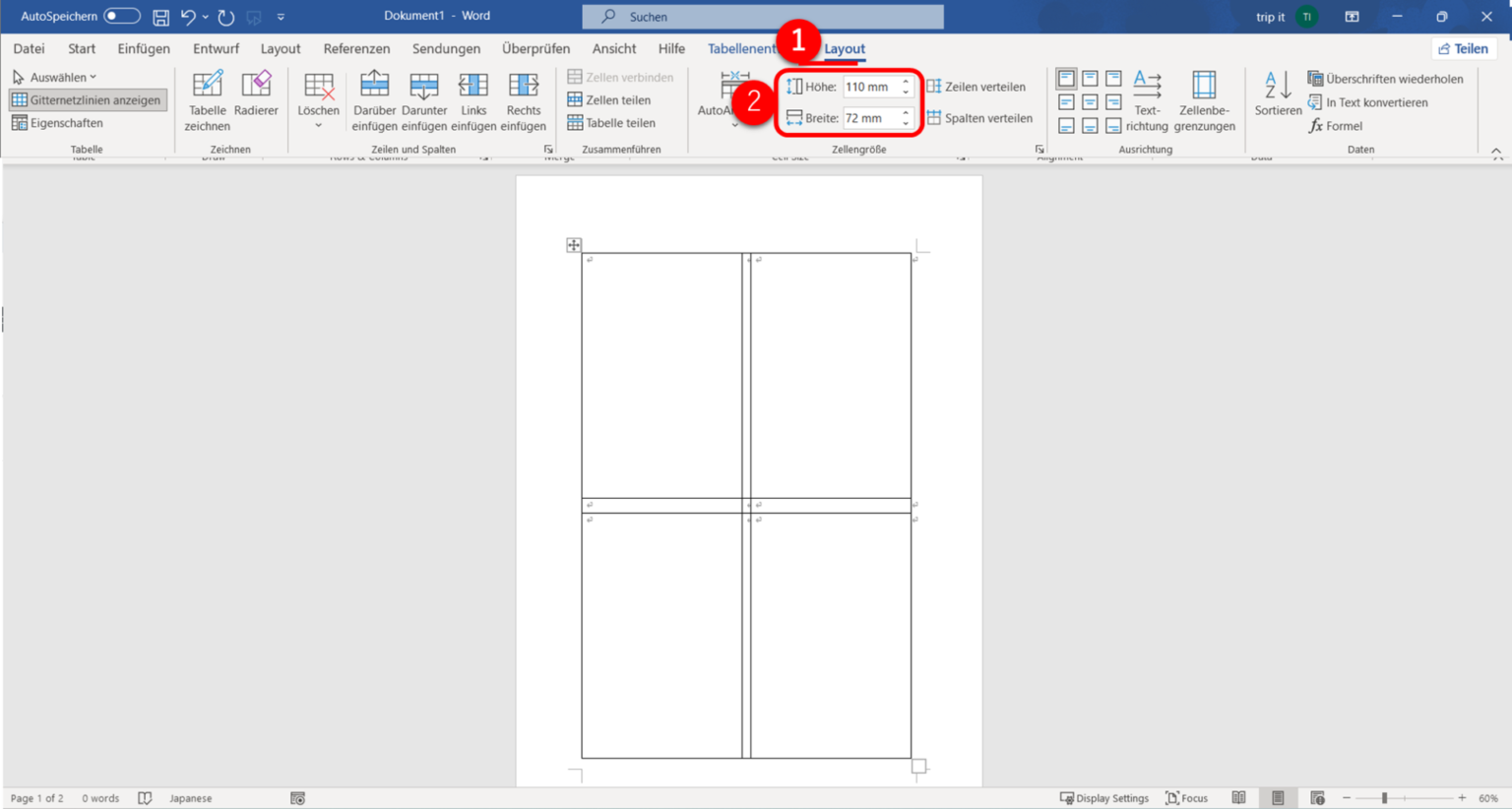Click Tabelle teilen
This screenshot has width=1512, height=809.
click(611, 123)
